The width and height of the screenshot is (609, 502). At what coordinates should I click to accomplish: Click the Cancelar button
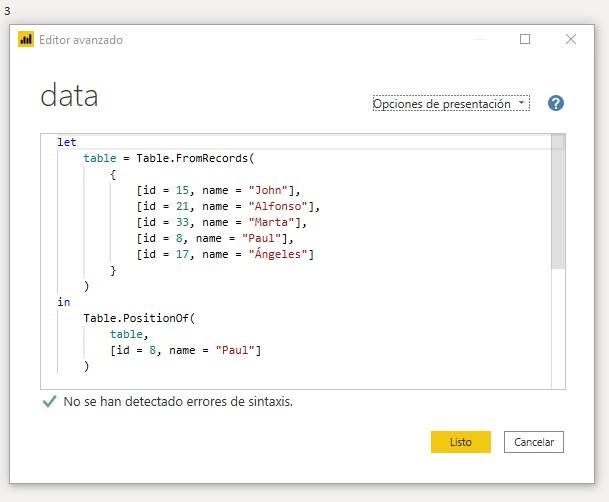coord(534,442)
